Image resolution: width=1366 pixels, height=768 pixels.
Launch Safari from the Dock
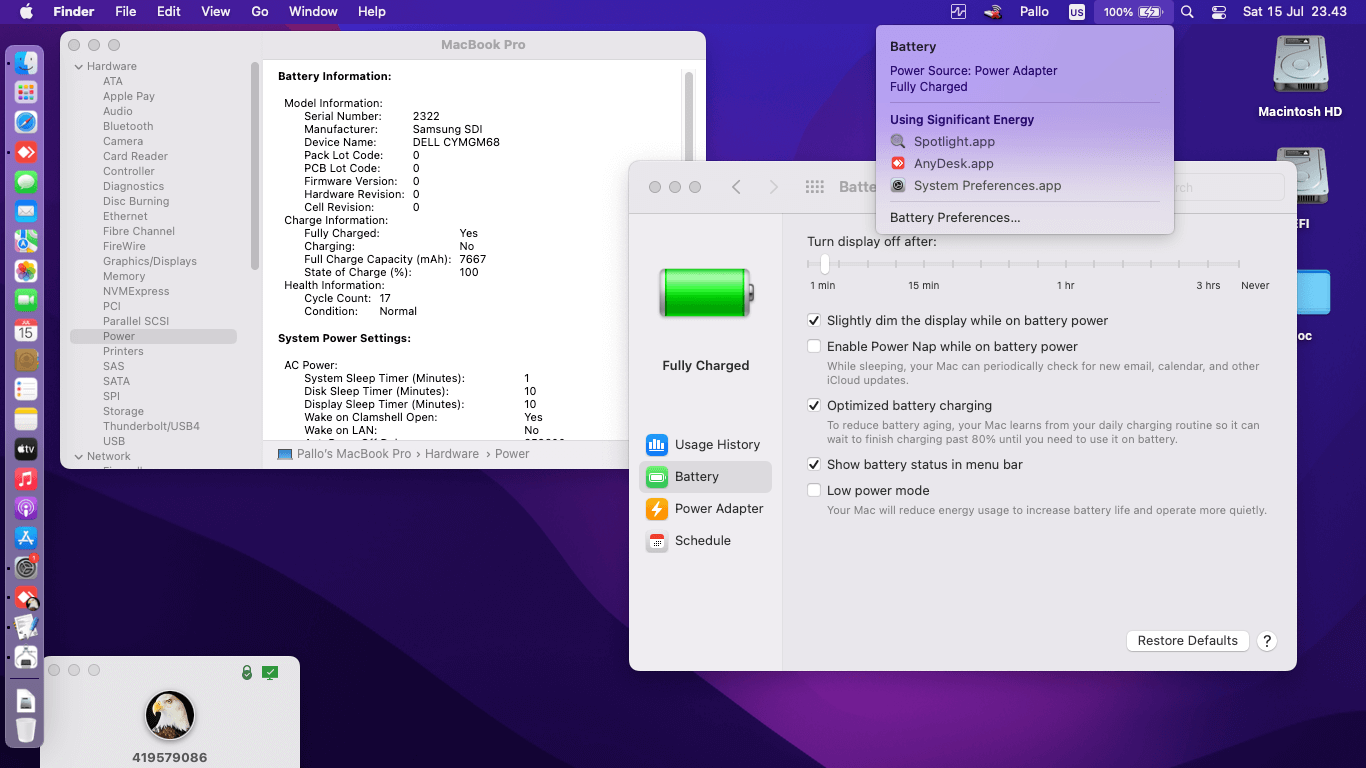coord(26,122)
